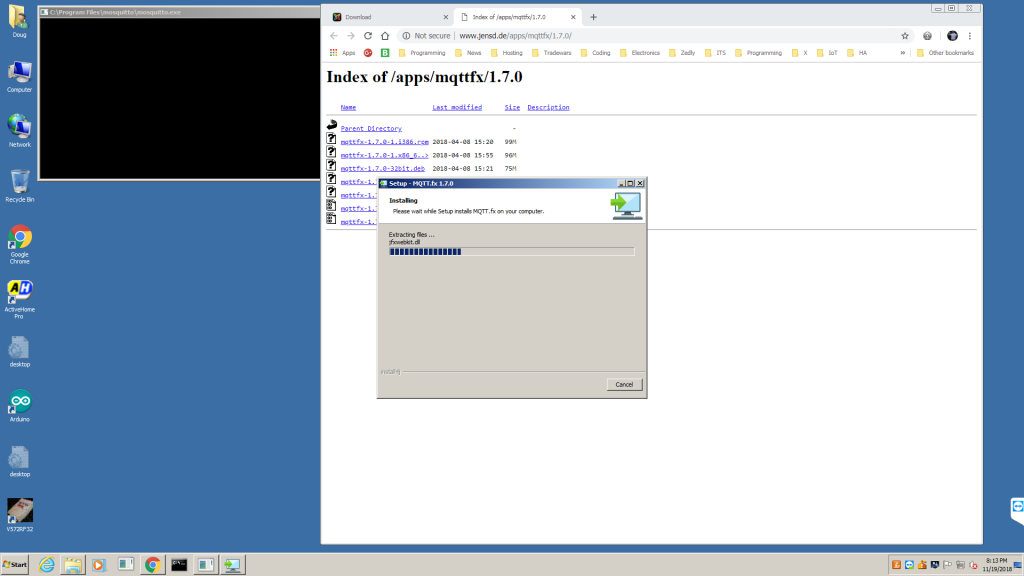Open the Doug folder on desktop

19,21
